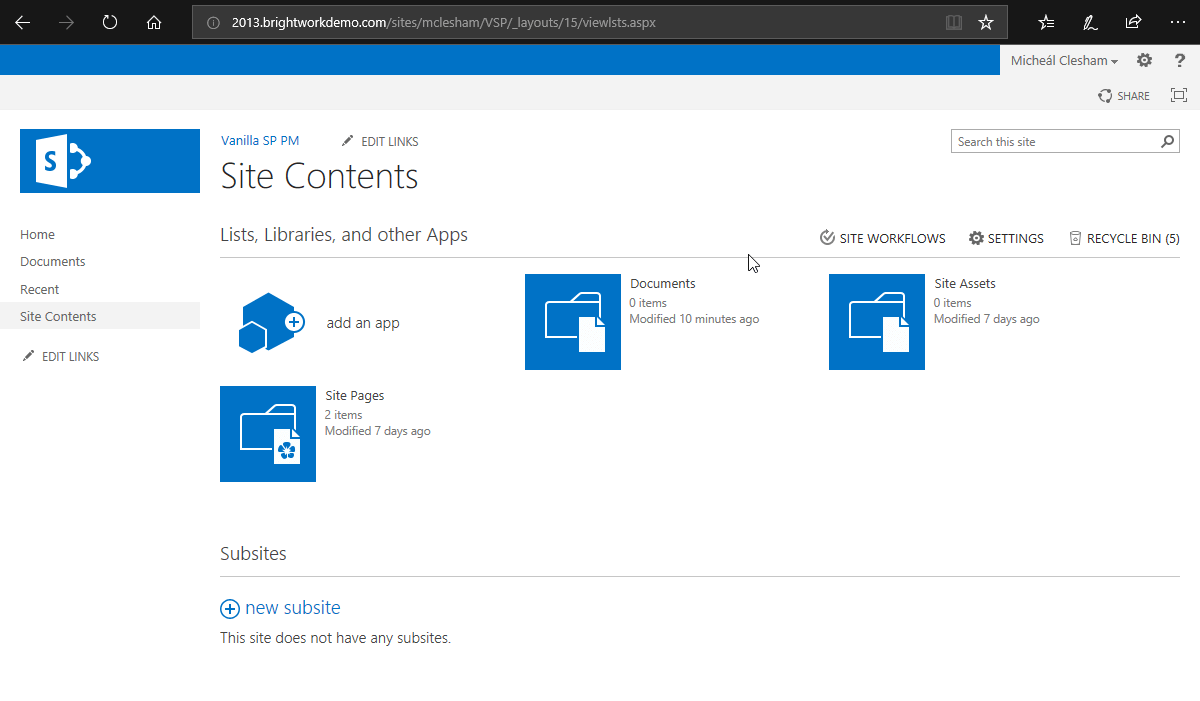Click the add an app hexagon icon
Screen dimensions: 1200x701
tap(267, 322)
